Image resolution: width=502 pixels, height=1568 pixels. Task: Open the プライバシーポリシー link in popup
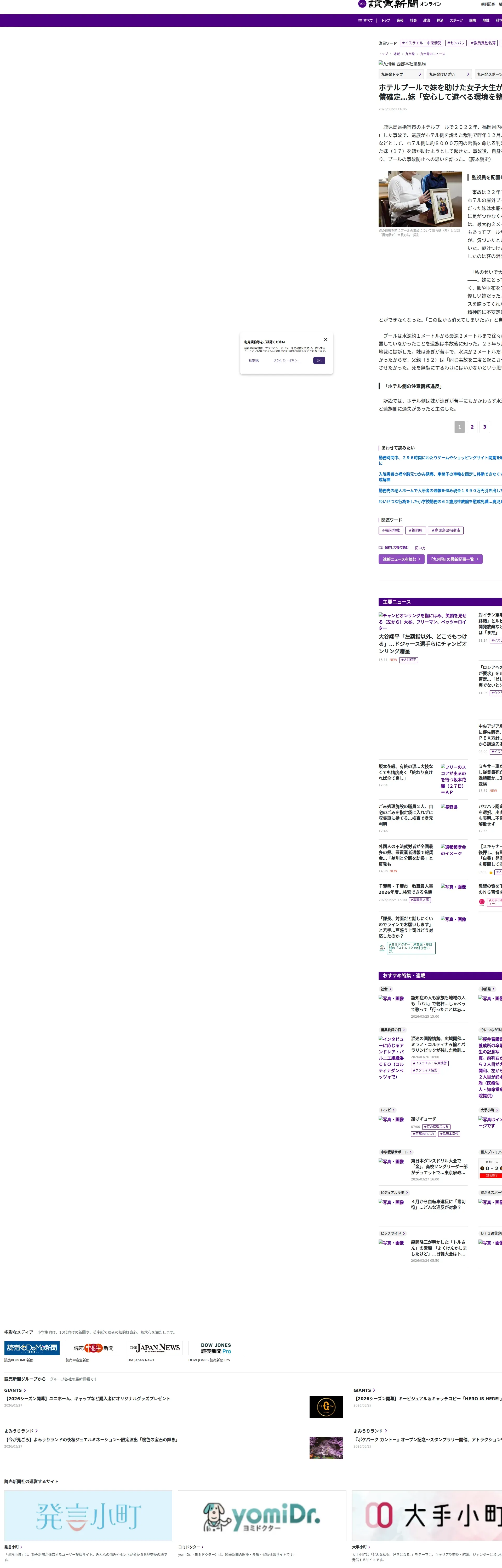286,360
